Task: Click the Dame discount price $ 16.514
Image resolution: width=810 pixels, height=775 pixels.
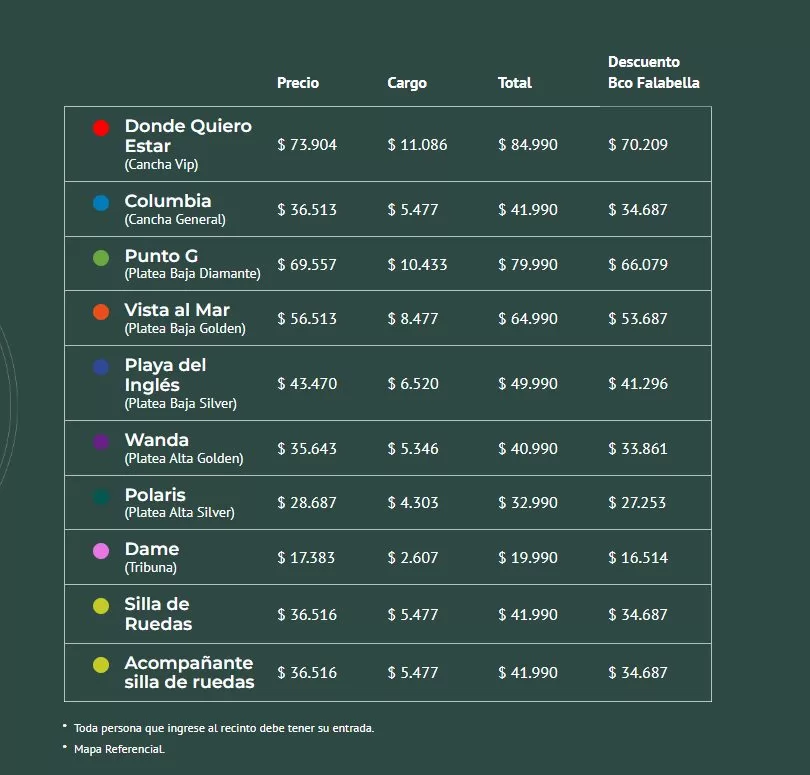Action: [x=637, y=558]
